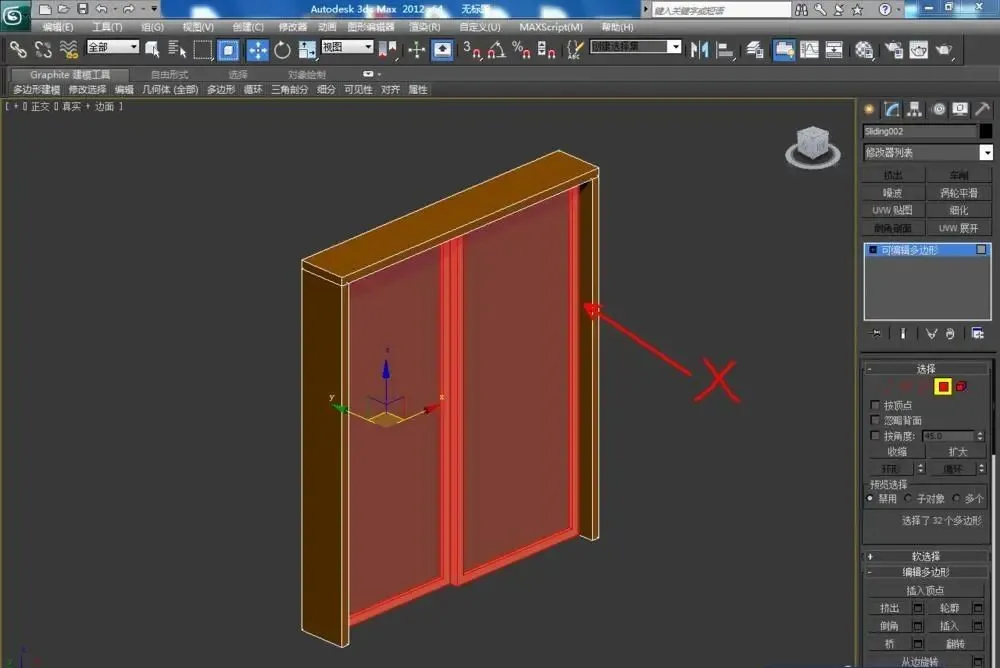The height and width of the screenshot is (668, 1000).
Task: Open the 渲染(R) menu
Action: point(424,27)
